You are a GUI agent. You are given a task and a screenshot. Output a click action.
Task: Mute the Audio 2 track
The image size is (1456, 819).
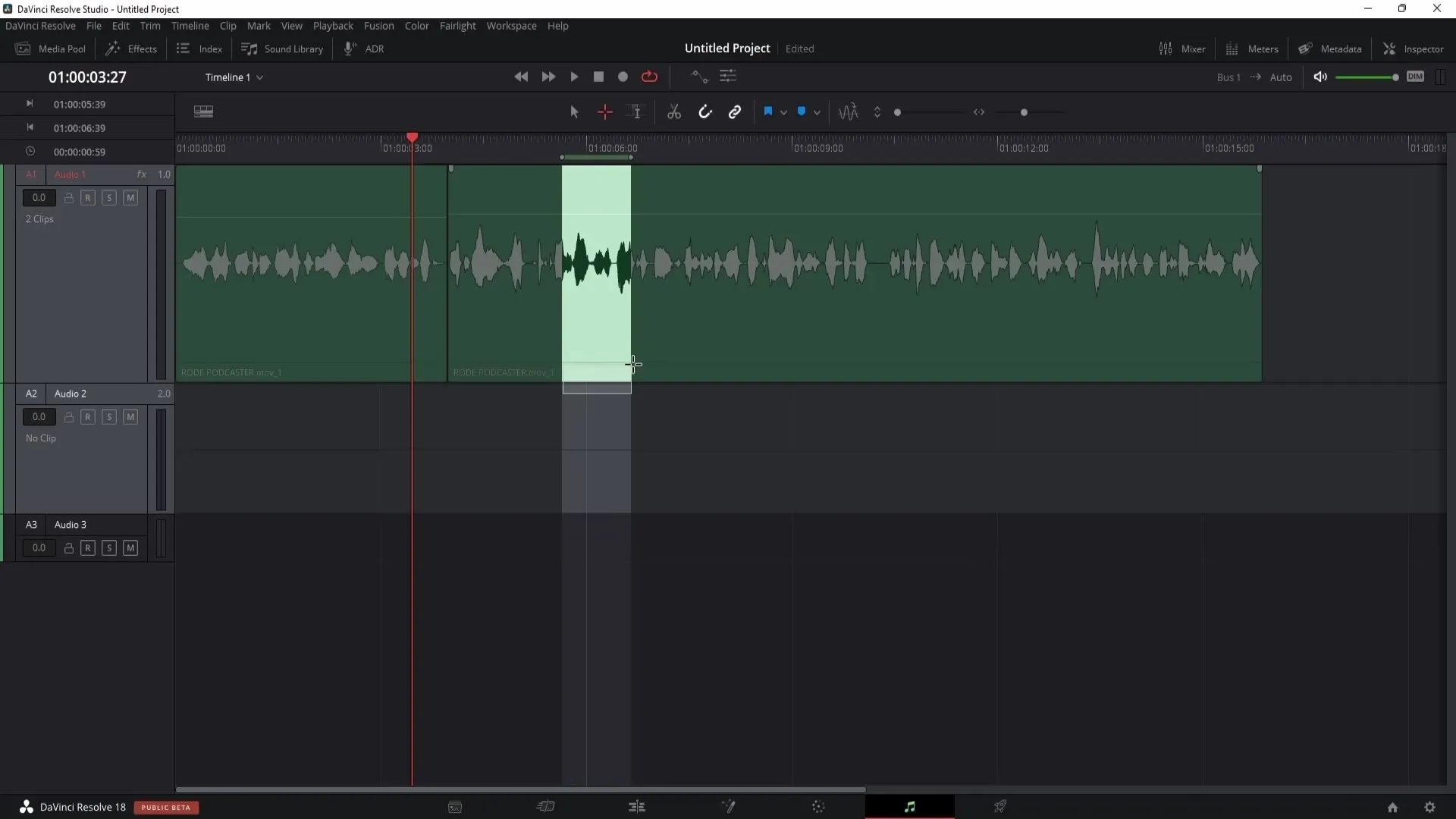pos(130,417)
